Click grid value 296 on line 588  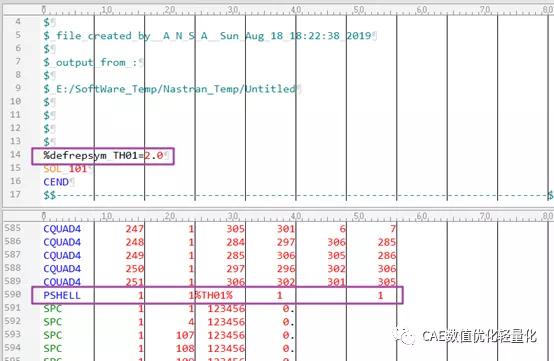click(286, 269)
